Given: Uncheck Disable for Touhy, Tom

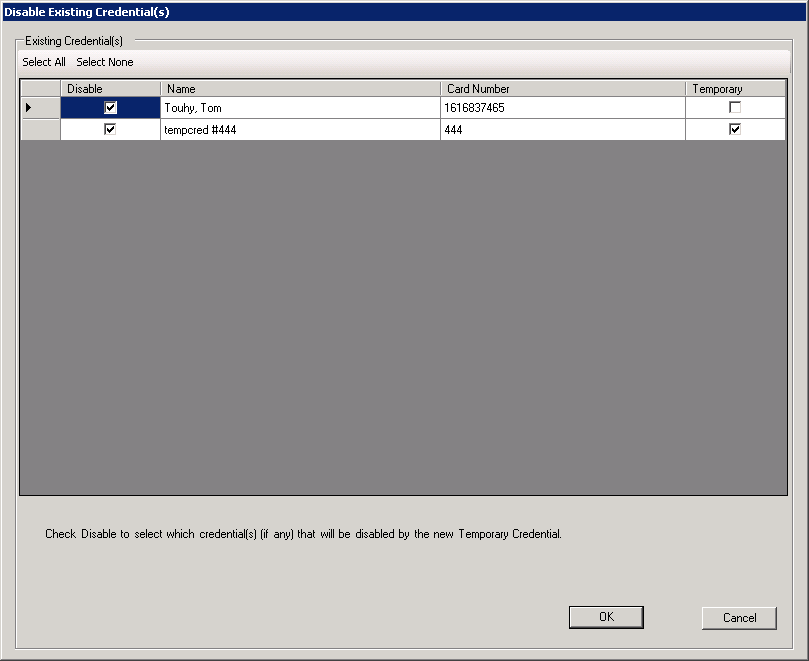Looking at the screenshot, I should point(110,108).
